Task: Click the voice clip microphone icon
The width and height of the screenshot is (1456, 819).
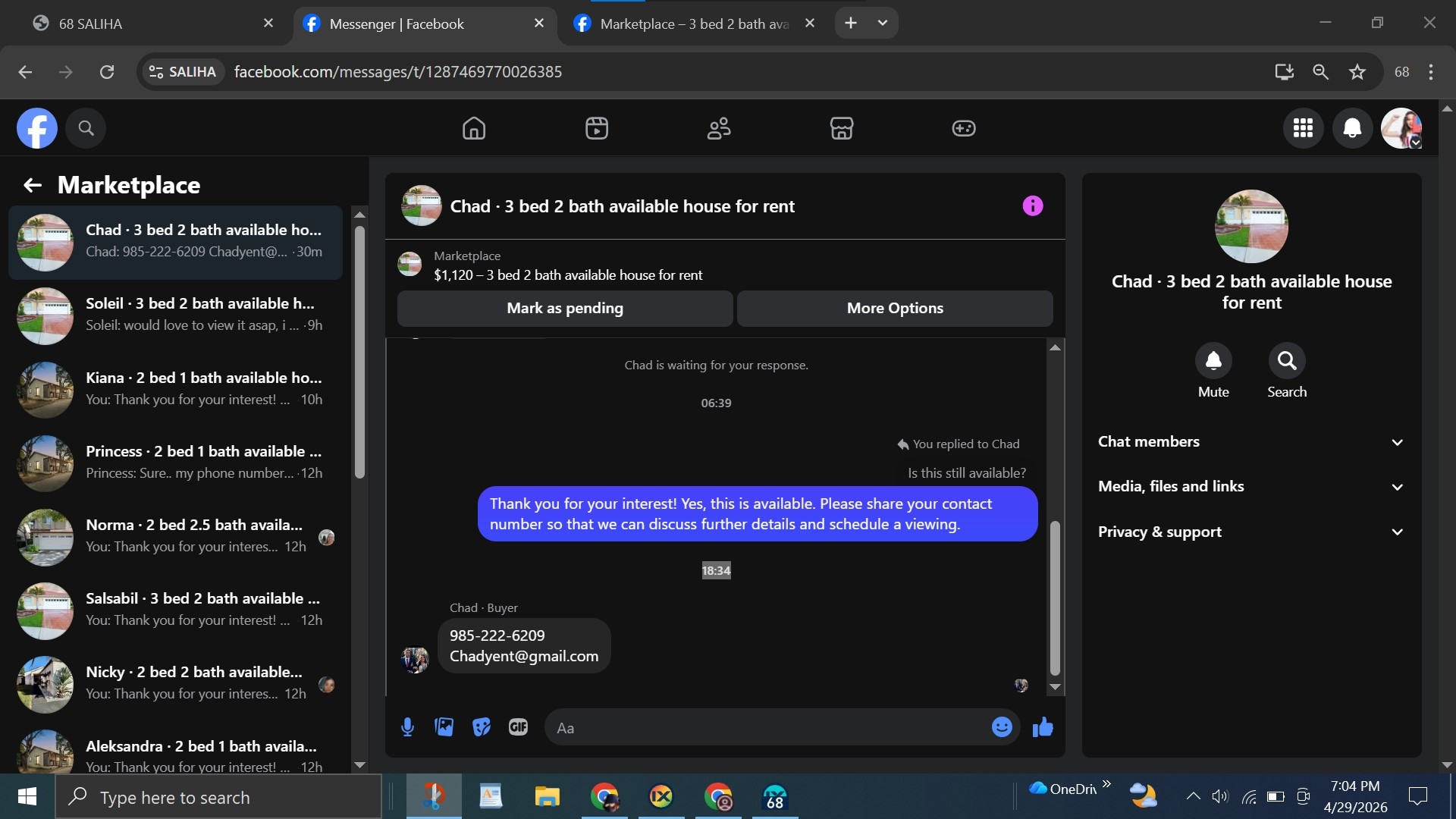Action: click(407, 727)
